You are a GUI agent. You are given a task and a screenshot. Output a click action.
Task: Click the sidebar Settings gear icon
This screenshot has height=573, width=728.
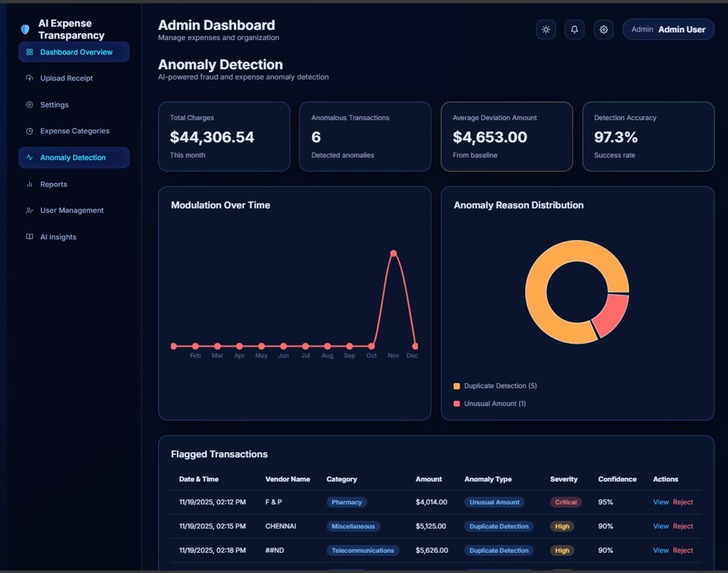tap(29, 104)
